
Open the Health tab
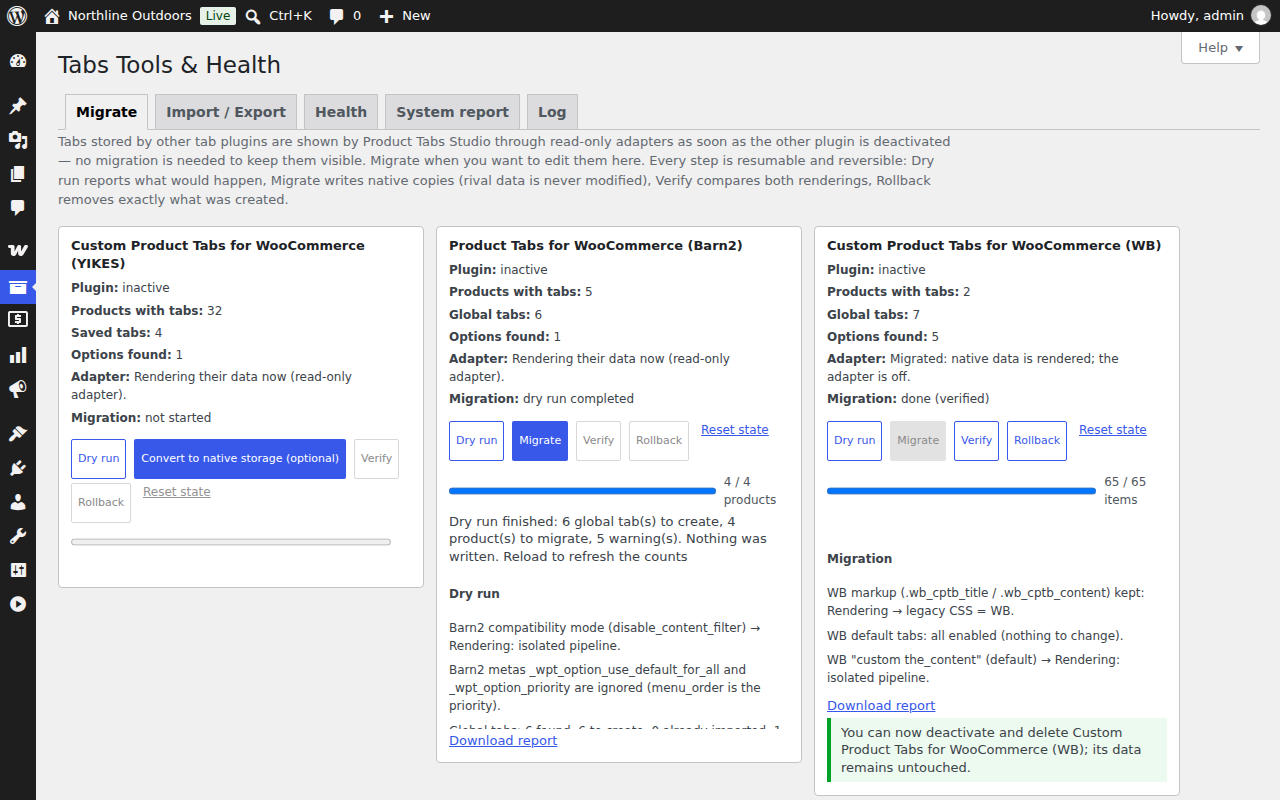click(341, 112)
